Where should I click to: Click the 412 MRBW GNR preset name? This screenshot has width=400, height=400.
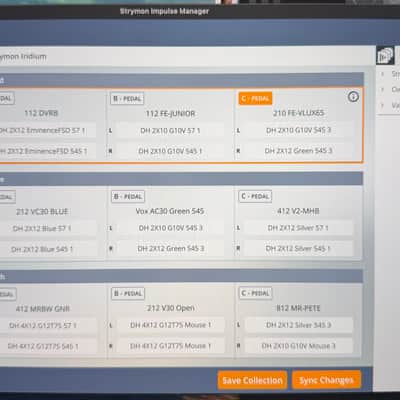click(43, 309)
